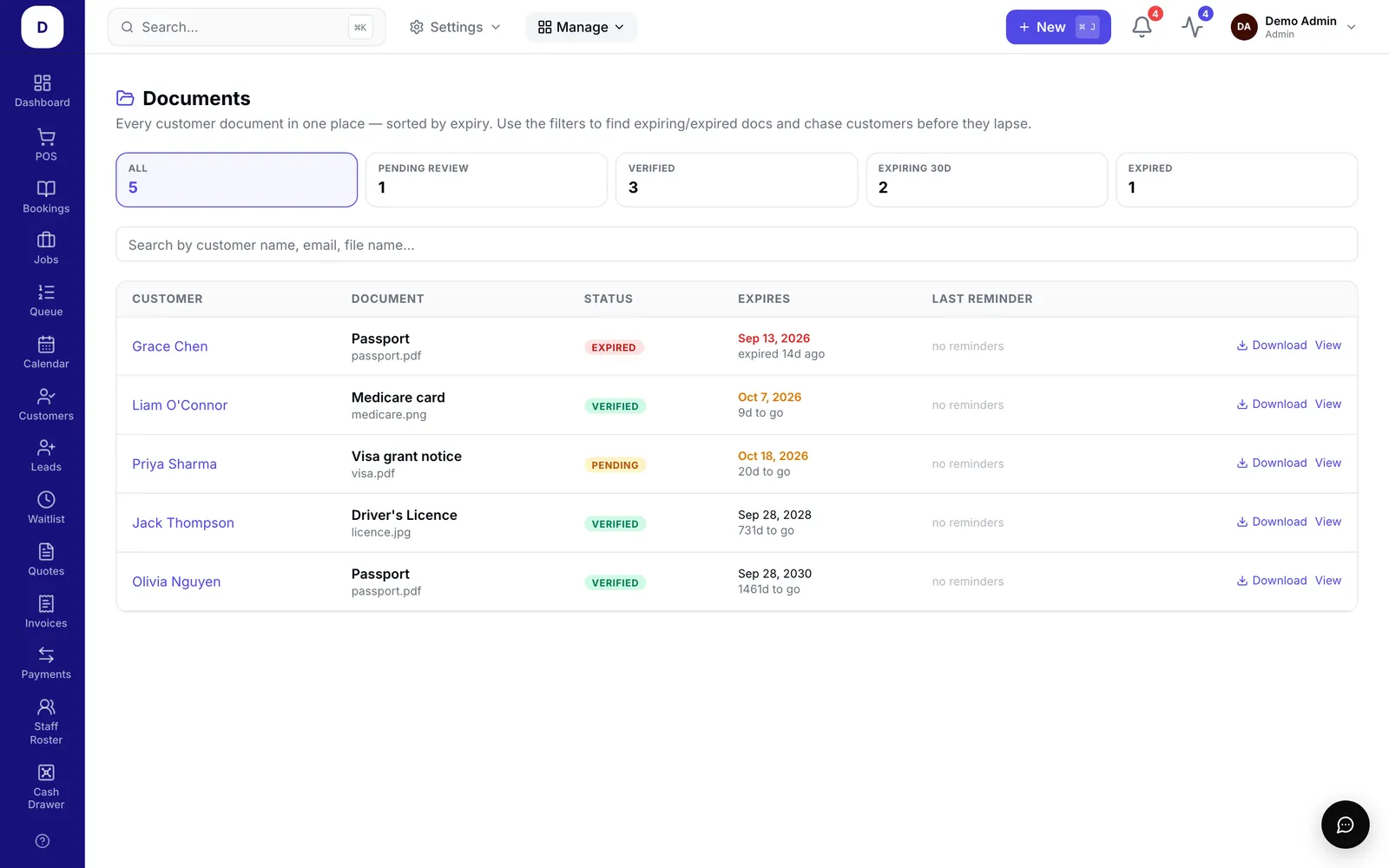The height and width of the screenshot is (868, 1389).
Task: Filter by Pending Review documents
Action: click(x=487, y=180)
